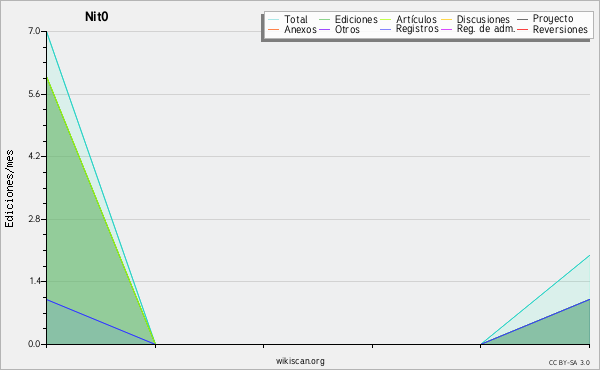Select the Registros legend label
Screen dimensions: 600x370
pos(417,29)
